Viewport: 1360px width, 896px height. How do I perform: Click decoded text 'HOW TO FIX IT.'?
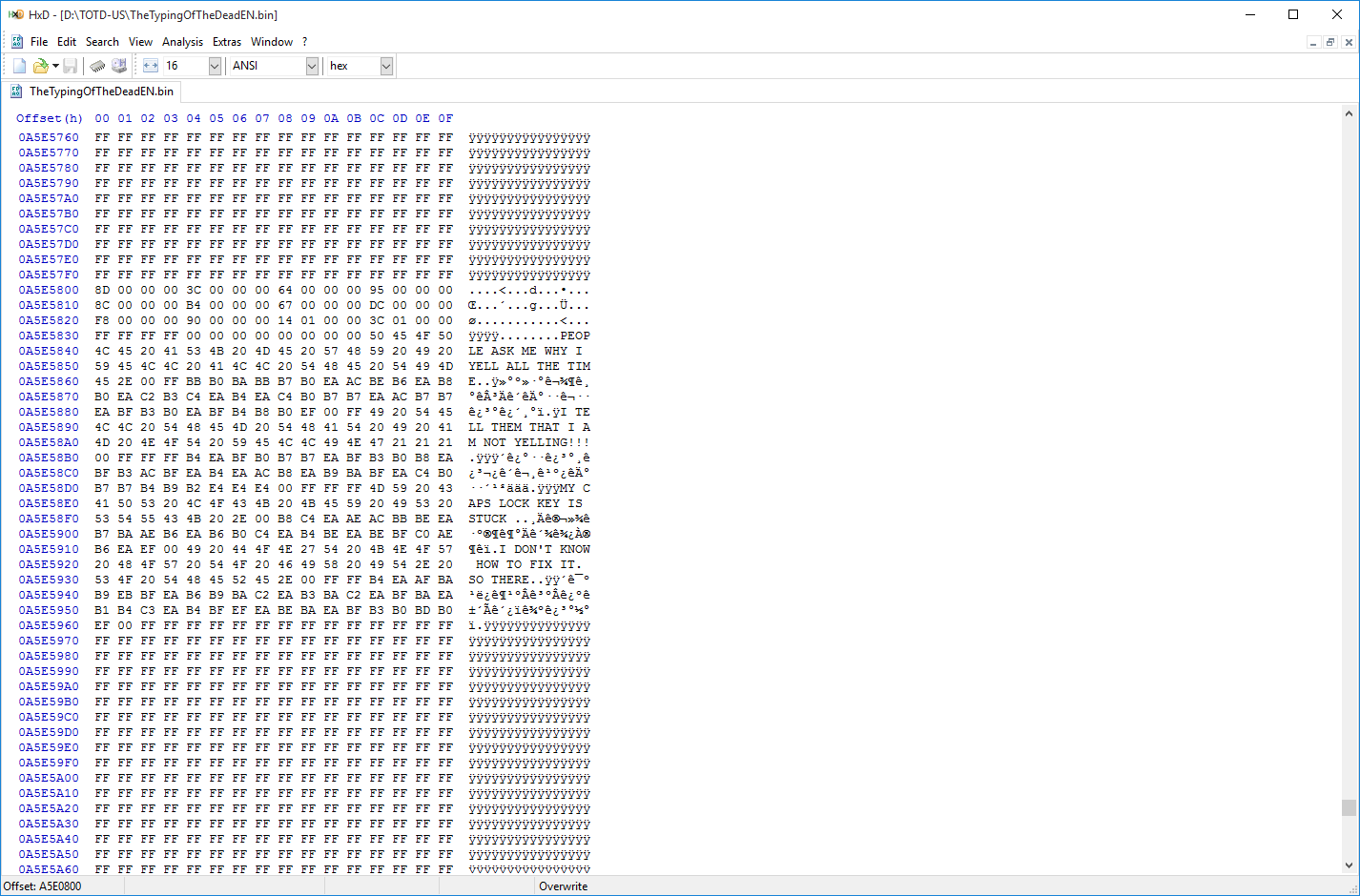pyautogui.click(x=529, y=564)
